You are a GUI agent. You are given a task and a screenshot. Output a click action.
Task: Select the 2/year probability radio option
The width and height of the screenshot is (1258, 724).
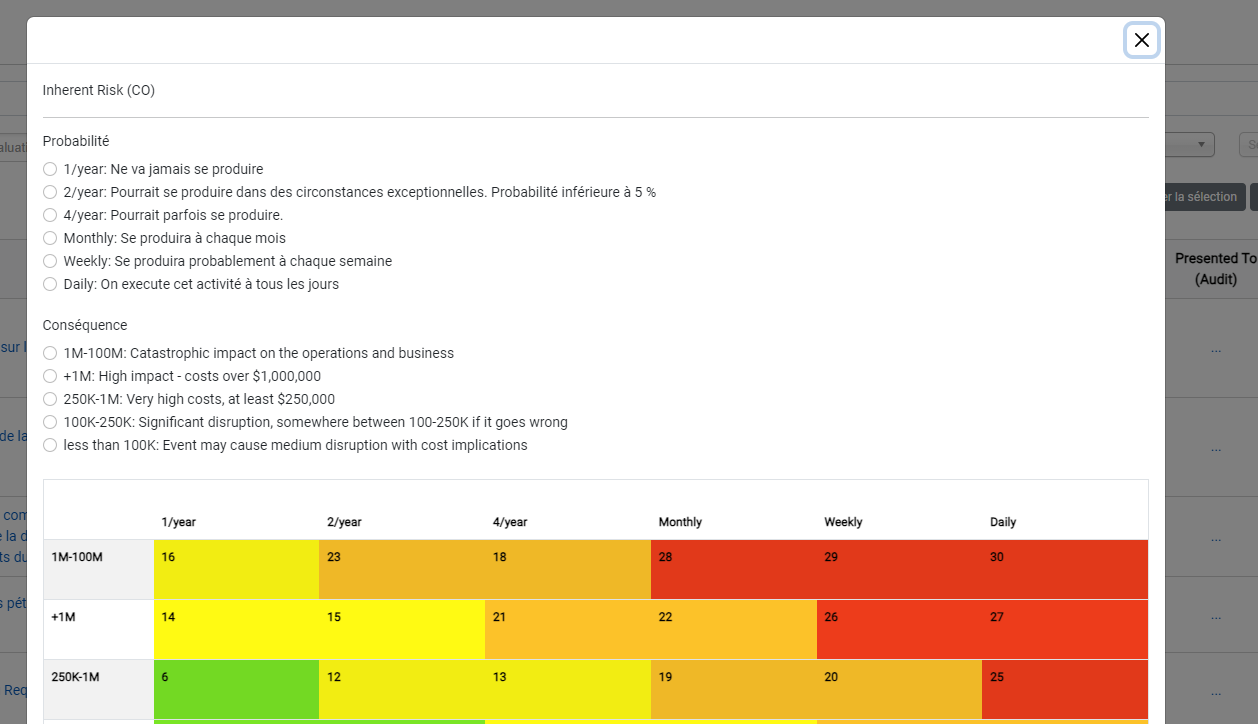50,192
